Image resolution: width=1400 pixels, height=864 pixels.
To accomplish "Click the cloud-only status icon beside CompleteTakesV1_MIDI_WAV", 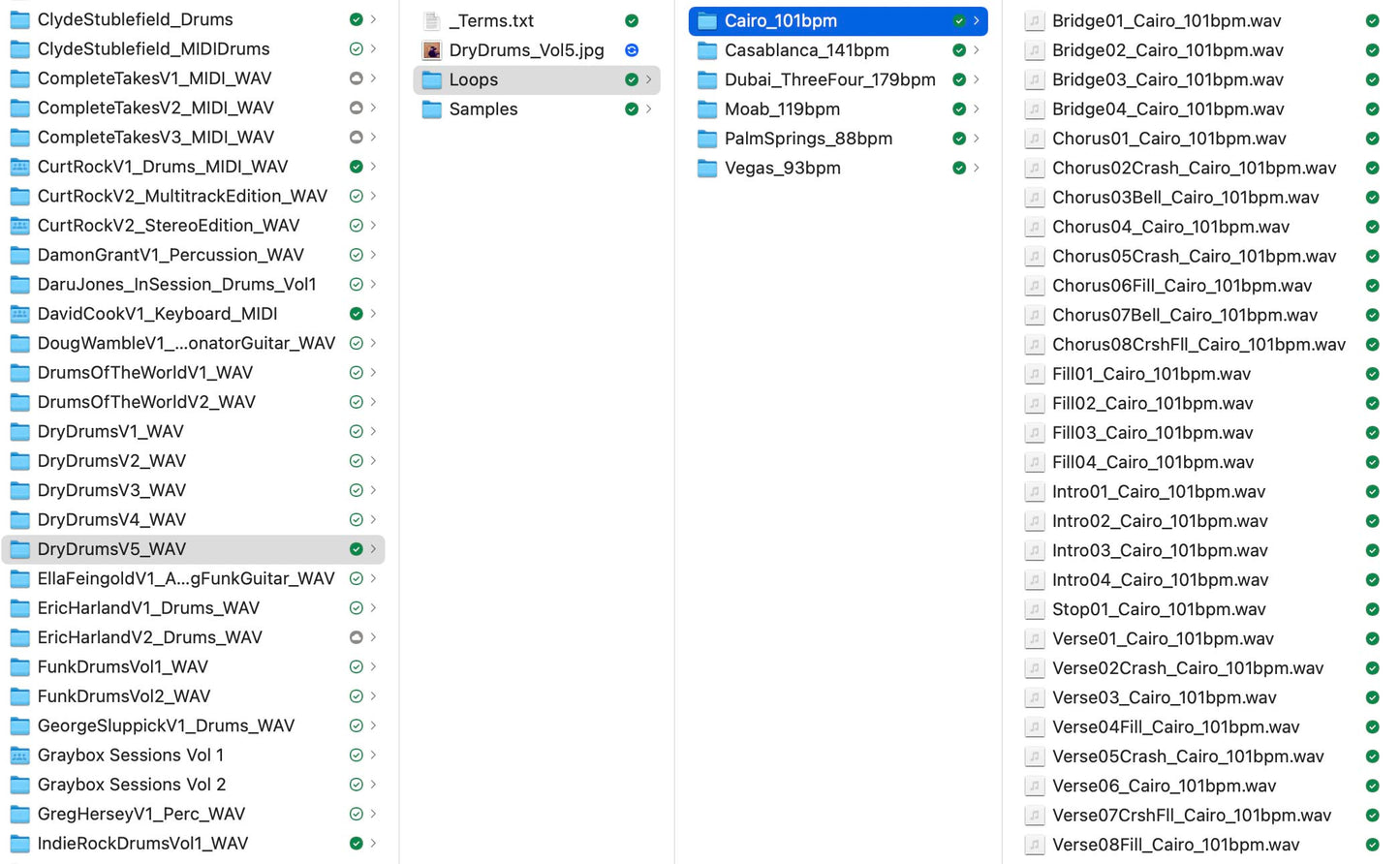I will (x=357, y=78).
